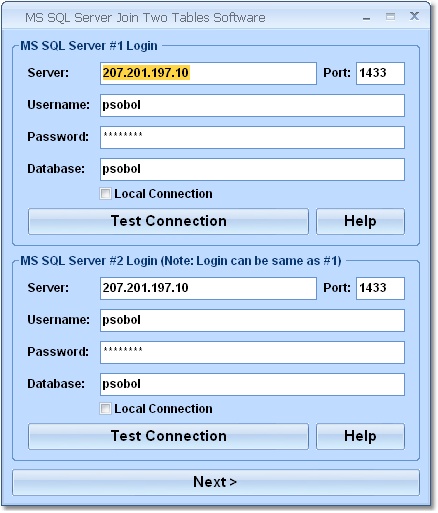Image resolution: width=438 pixels, height=513 pixels.
Task: Click the Port field in Server #2 login
Action: coord(380,288)
